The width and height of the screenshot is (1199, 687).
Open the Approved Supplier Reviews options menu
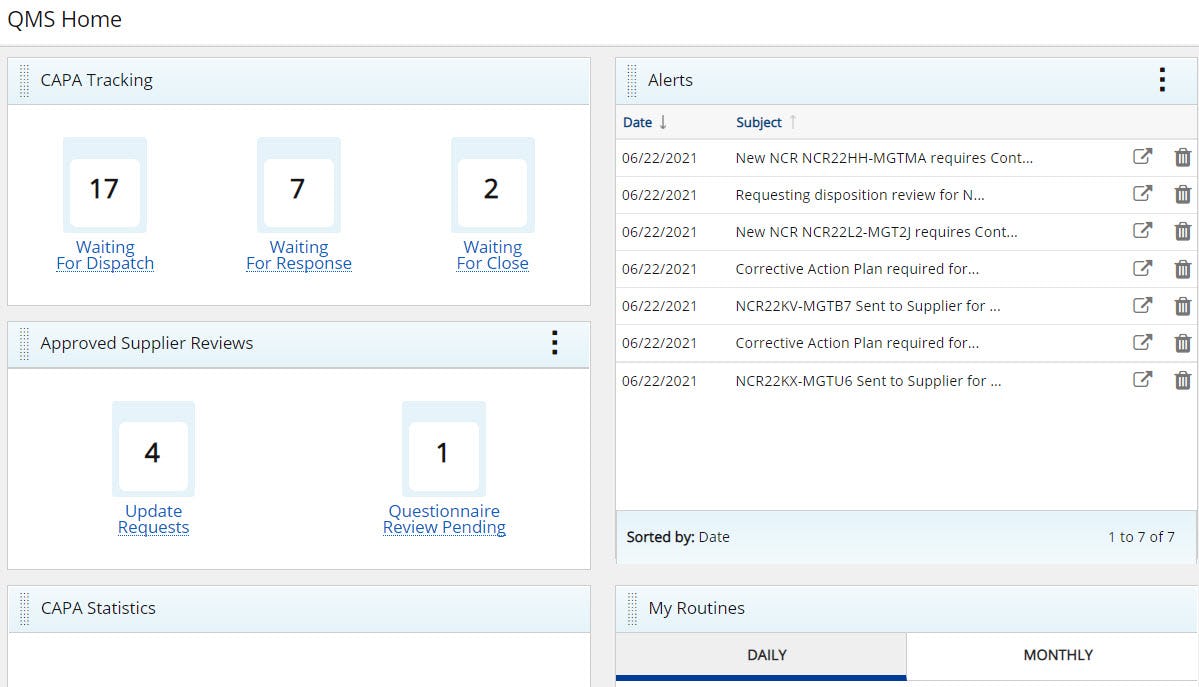555,343
